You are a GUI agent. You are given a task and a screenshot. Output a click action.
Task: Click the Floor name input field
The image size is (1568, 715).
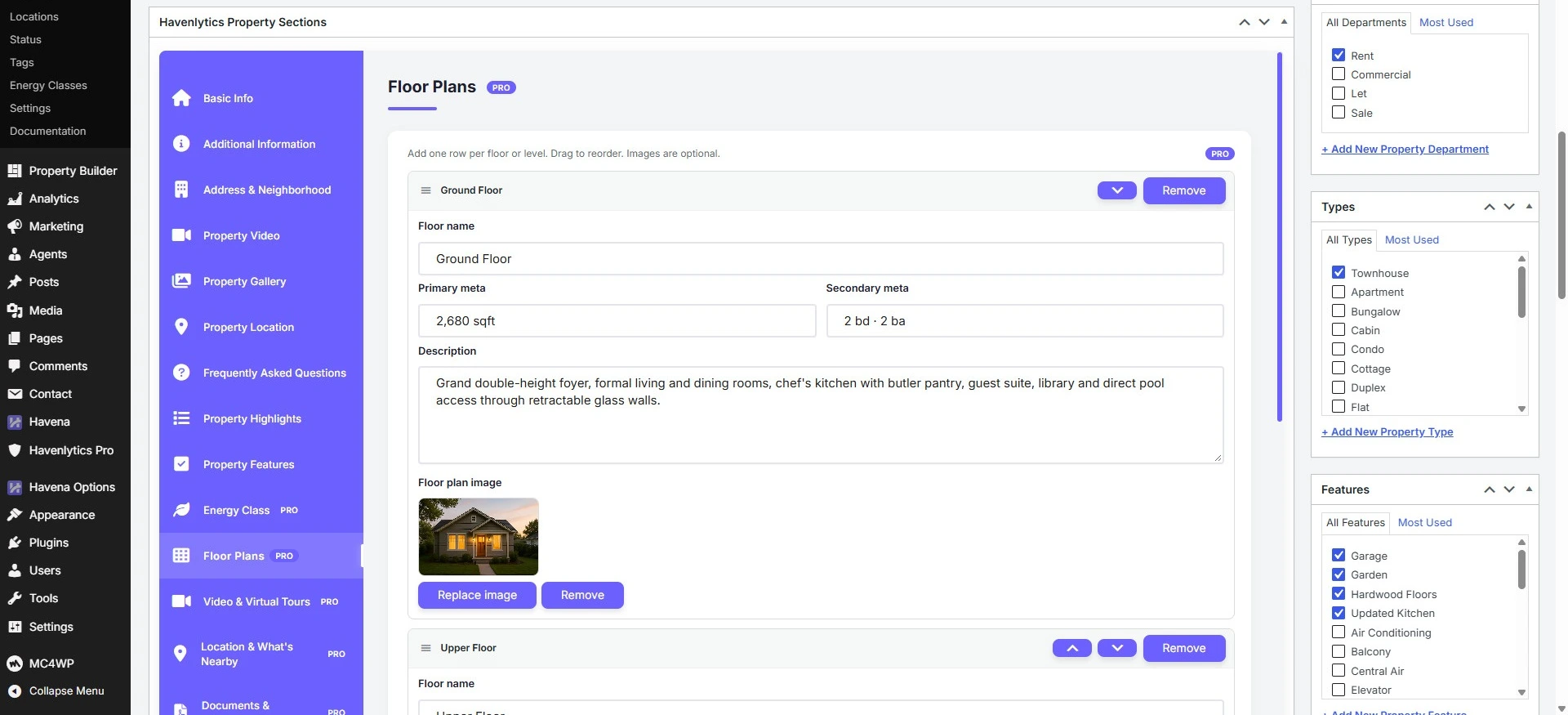click(821, 259)
